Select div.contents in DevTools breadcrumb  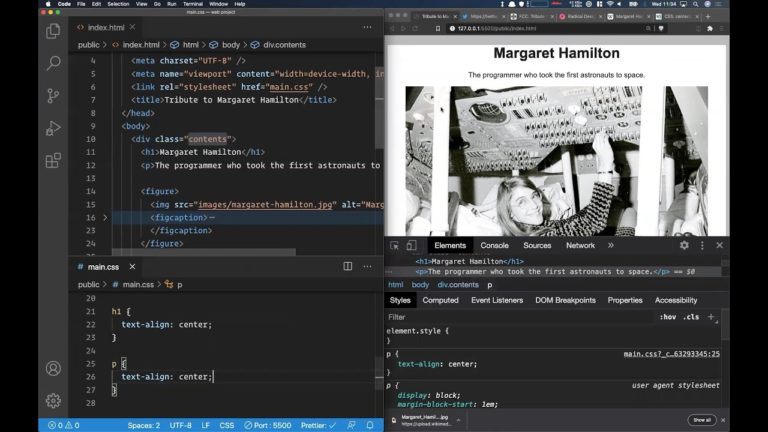point(458,285)
